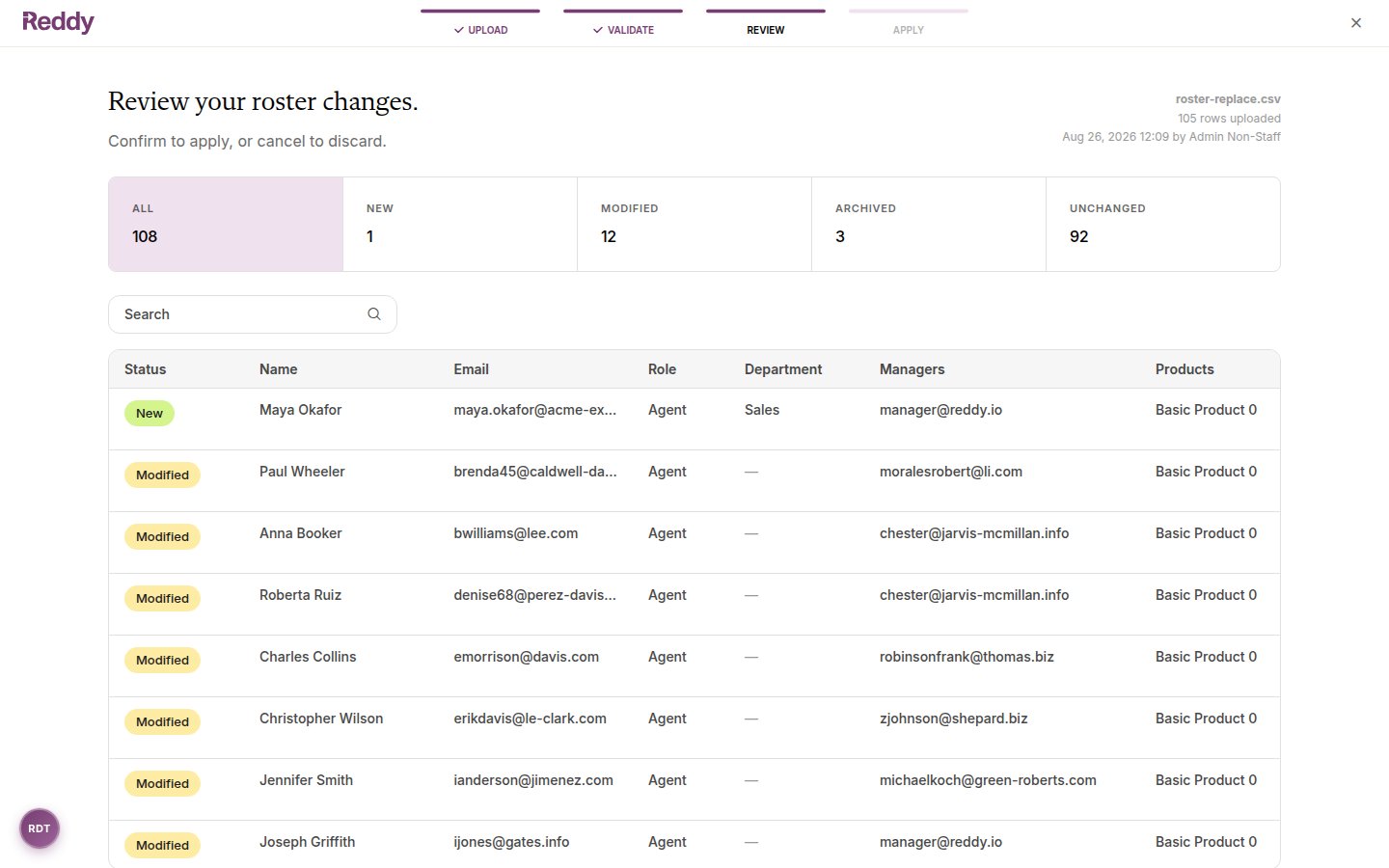Screen dimensions: 1389x868
Task: Click Modified badge in Charles Collins row
Action: point(162,661)
